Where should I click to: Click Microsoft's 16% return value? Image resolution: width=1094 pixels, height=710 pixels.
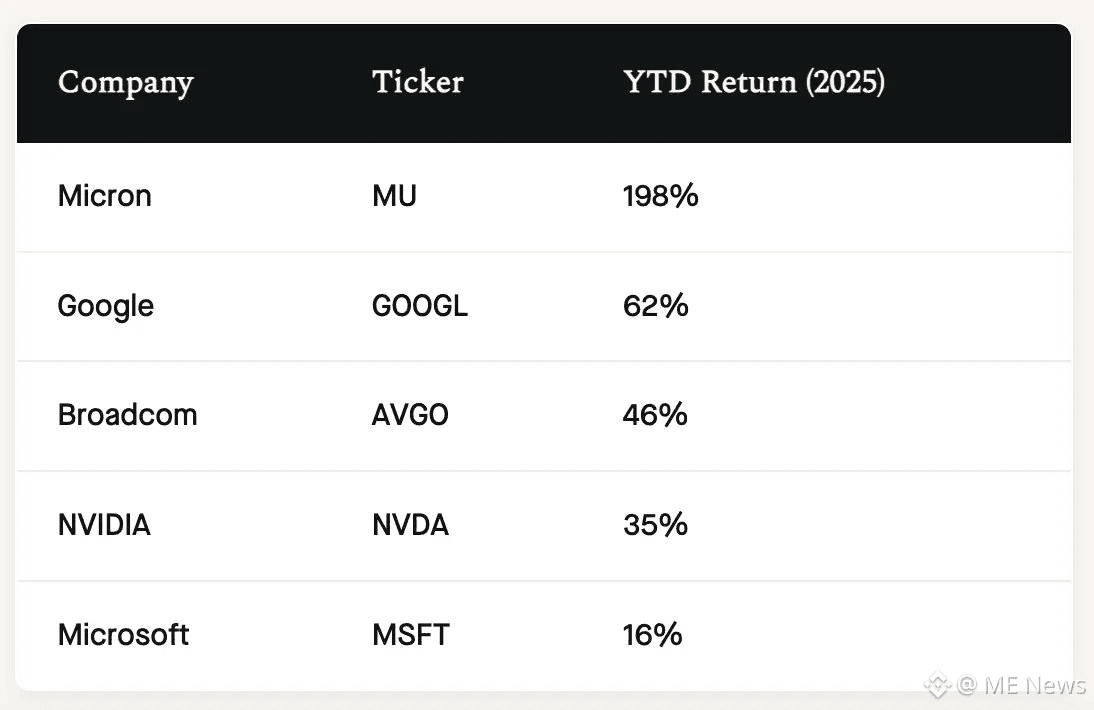[652, 635]
